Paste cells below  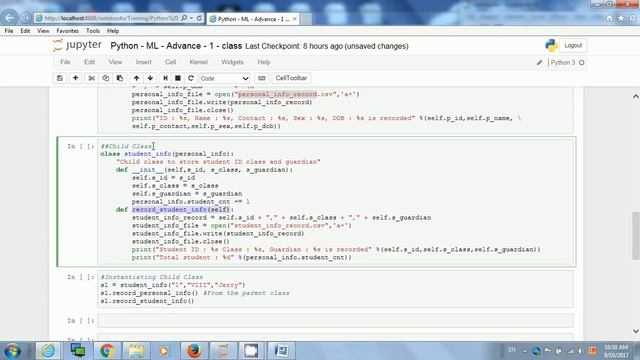[120, 78]
